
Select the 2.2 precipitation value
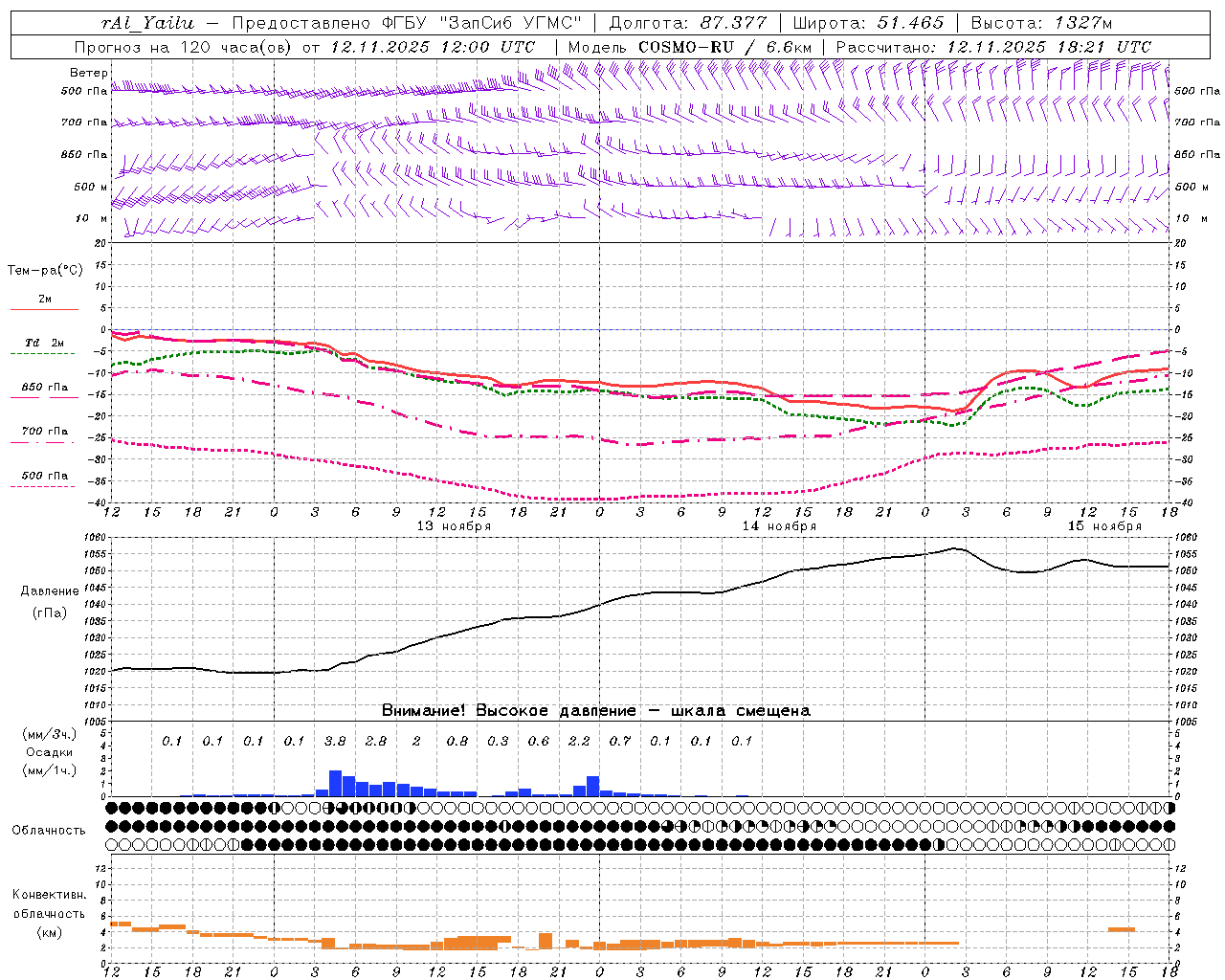(579, 741)
